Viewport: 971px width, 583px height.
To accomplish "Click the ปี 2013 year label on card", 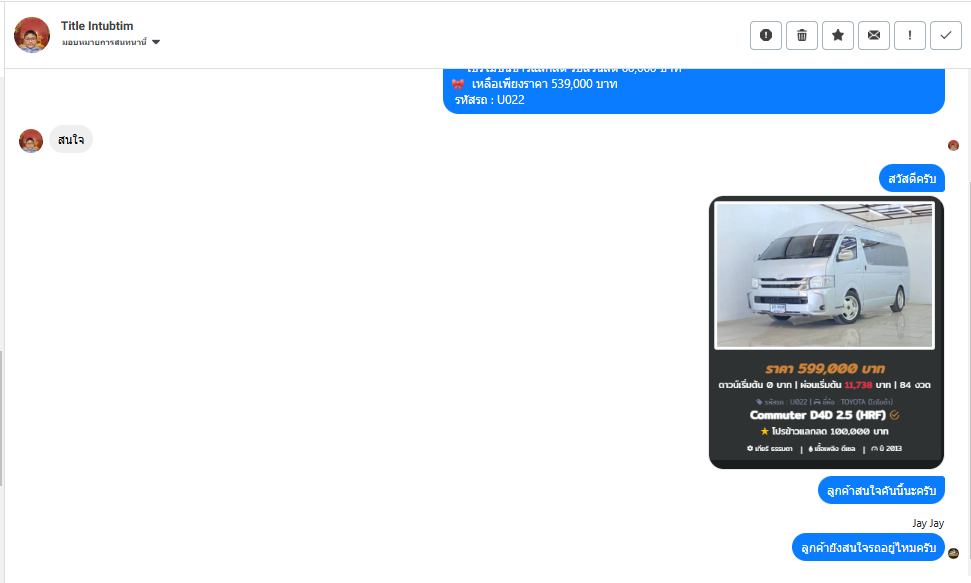I will click(x=886, y=449).
